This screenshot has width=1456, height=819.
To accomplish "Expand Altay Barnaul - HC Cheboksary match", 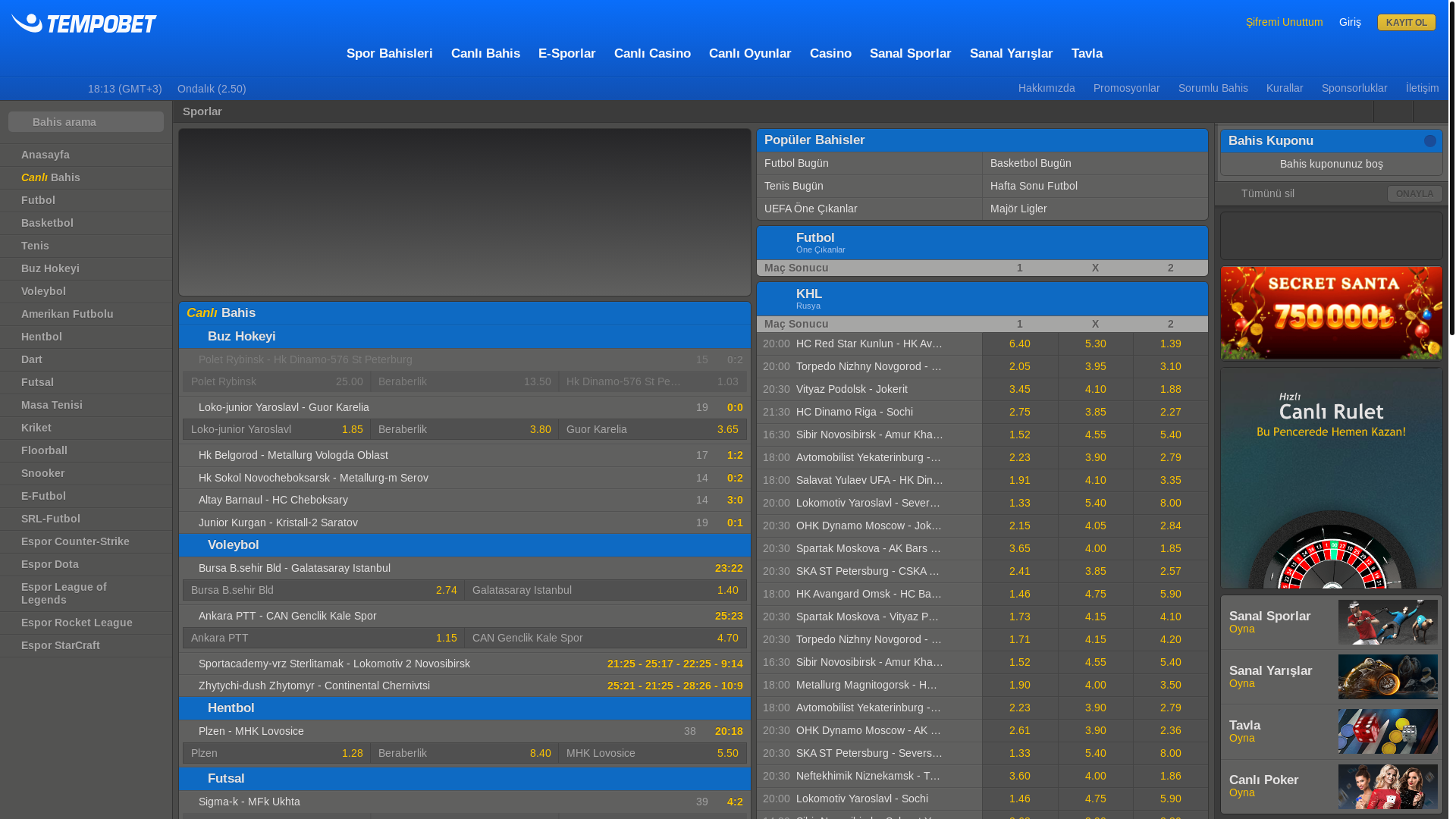I will pyautogui.click(x=465, y=500).
